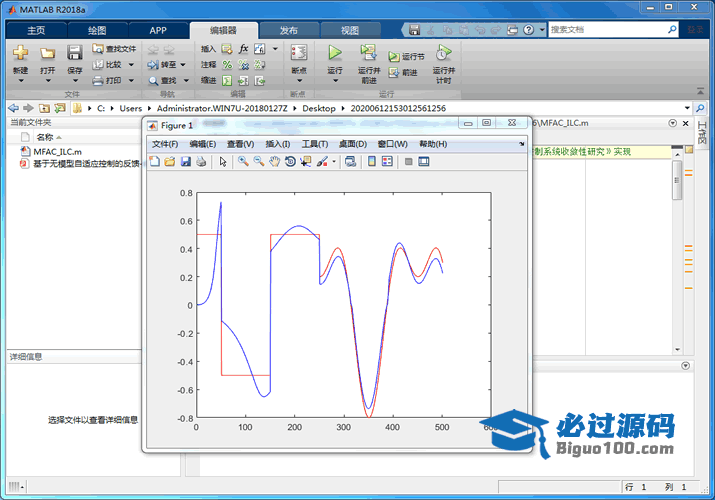
Task: Click the Advance (前进) button
Action: pyautogui.click(x=403, y=72)
